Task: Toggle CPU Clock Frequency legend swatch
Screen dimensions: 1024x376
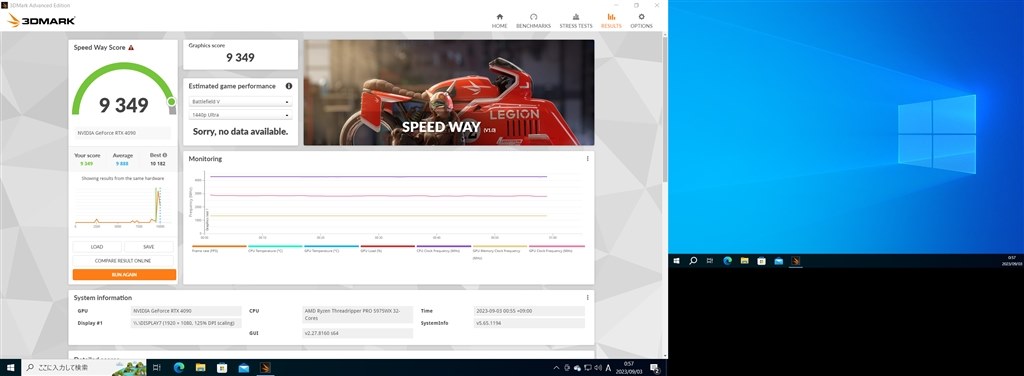Action: (443, 246)
